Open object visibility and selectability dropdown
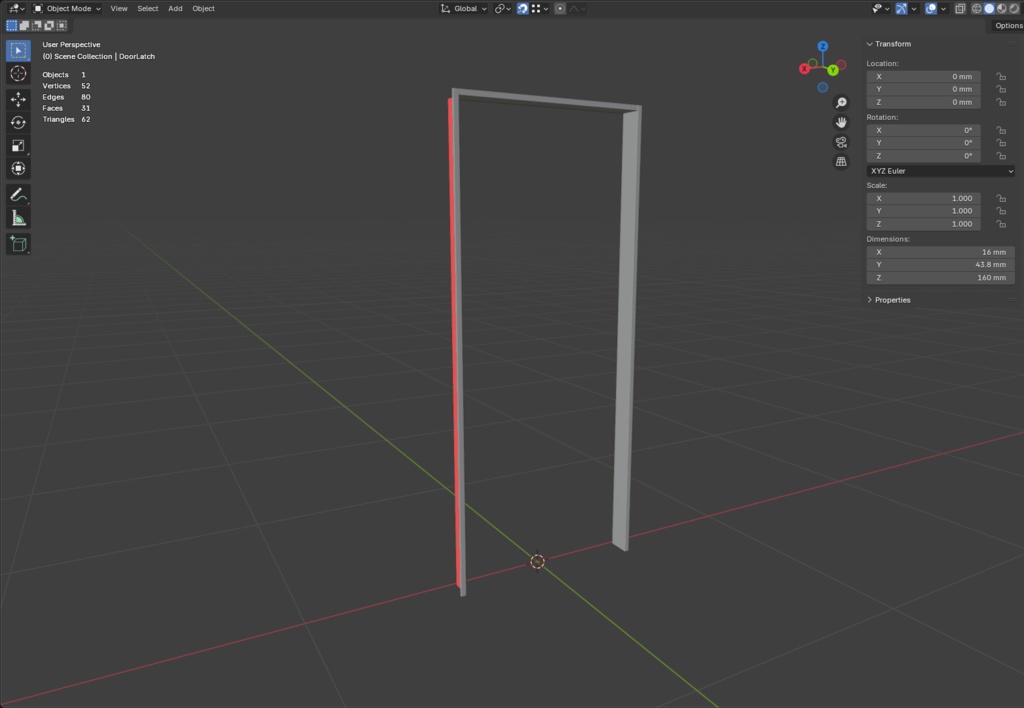The width and height of the screenshot is (1024, 708). click(881, 8)
